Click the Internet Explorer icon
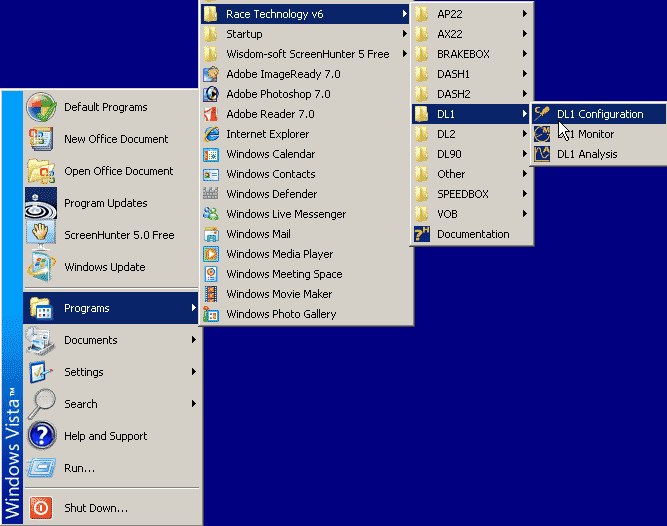The width and height of the screenshot is (667, 526). (x=211, y=134)
